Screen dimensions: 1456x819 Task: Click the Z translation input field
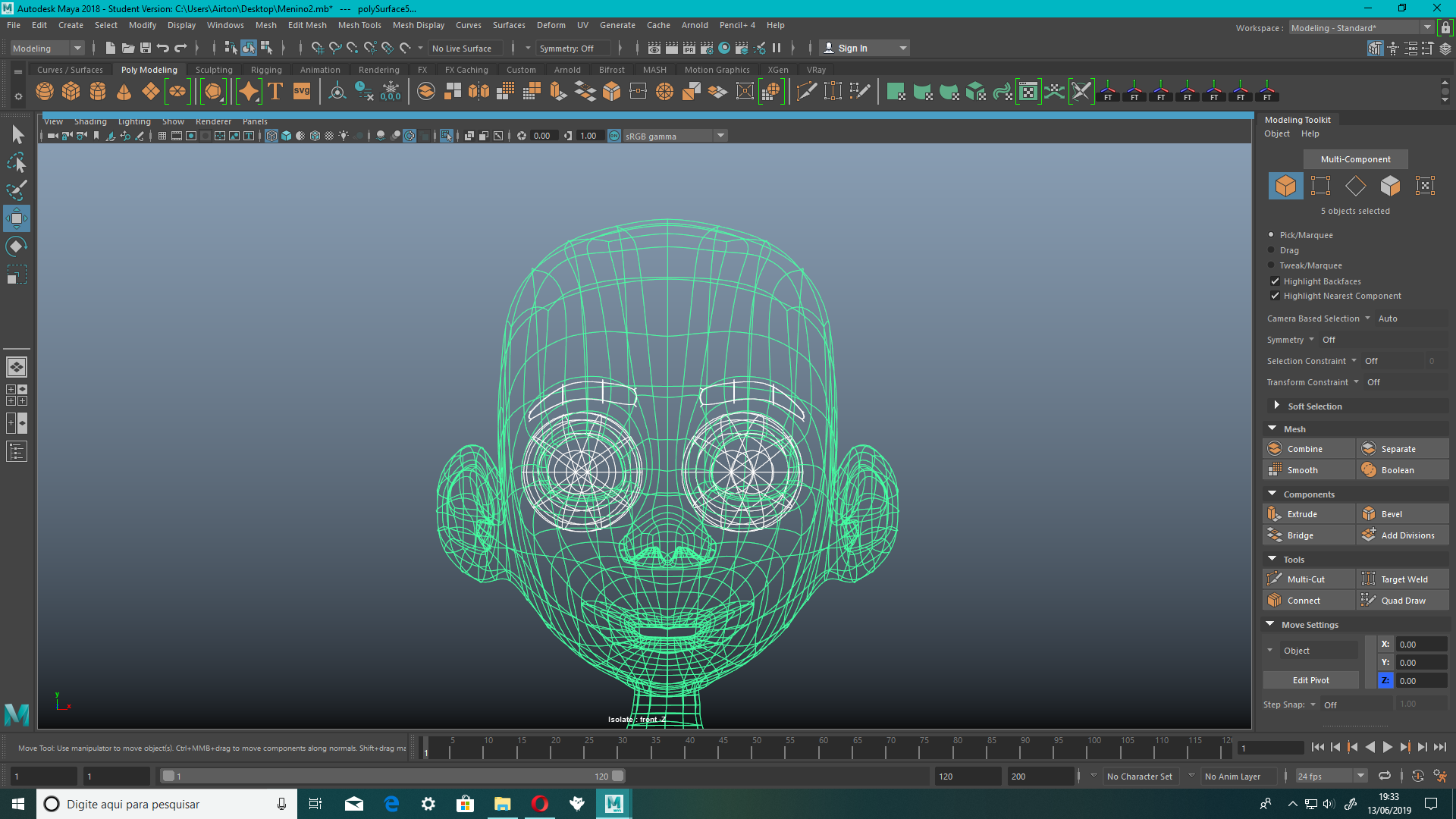point(1420,680)
